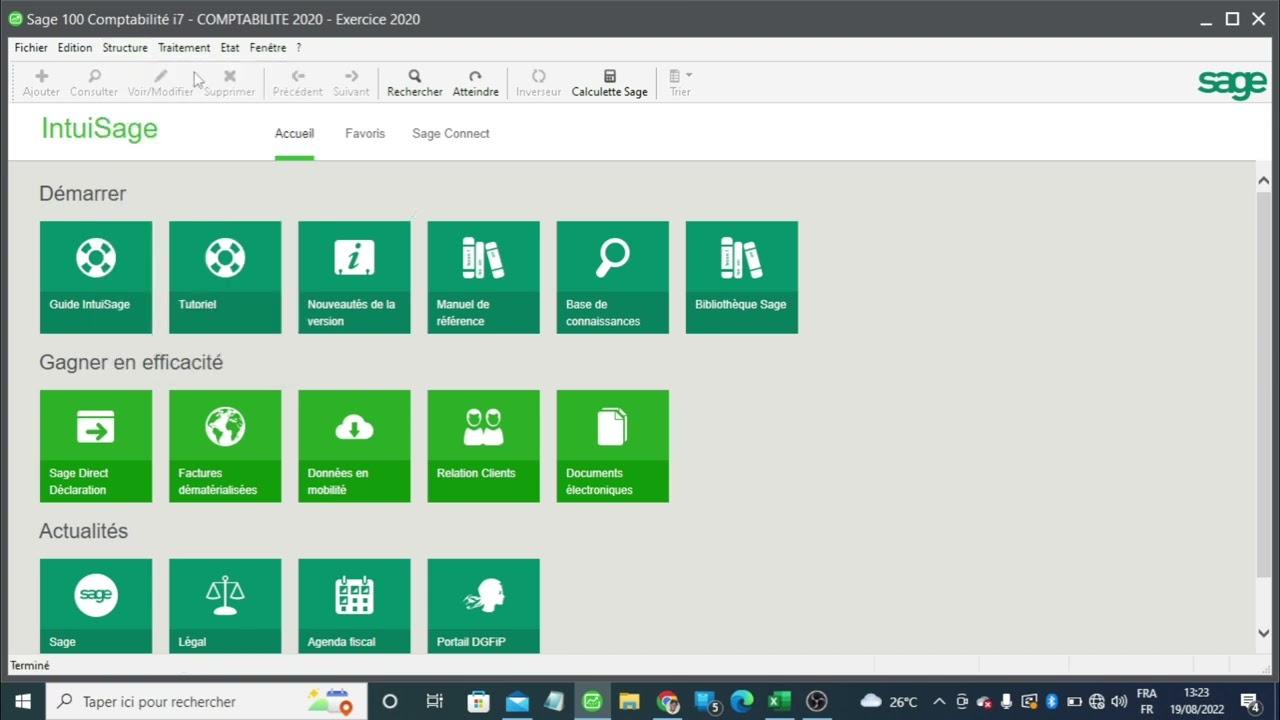Viewport: 1280px width, 720px height.
Task: Open Microsoft Edge from the taskbar
Action: (x=741, y=702)
